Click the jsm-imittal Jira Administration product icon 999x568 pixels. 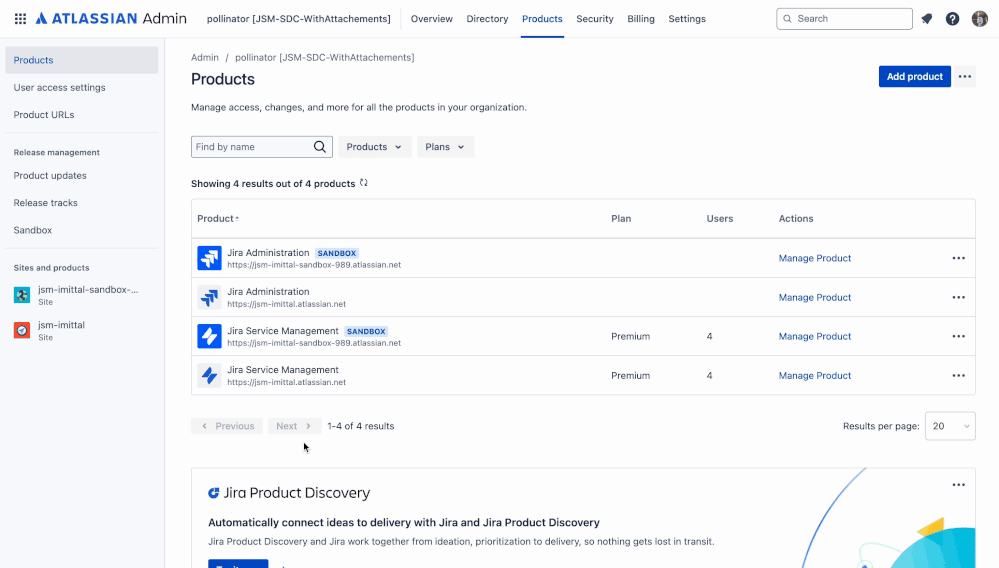click(209, 297)
